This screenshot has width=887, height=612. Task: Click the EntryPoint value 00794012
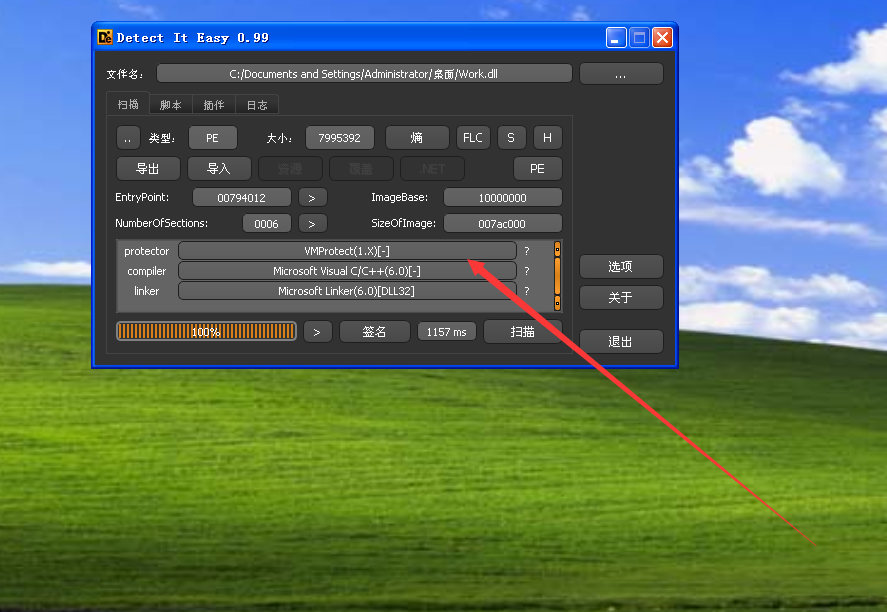tap(242, 197)
